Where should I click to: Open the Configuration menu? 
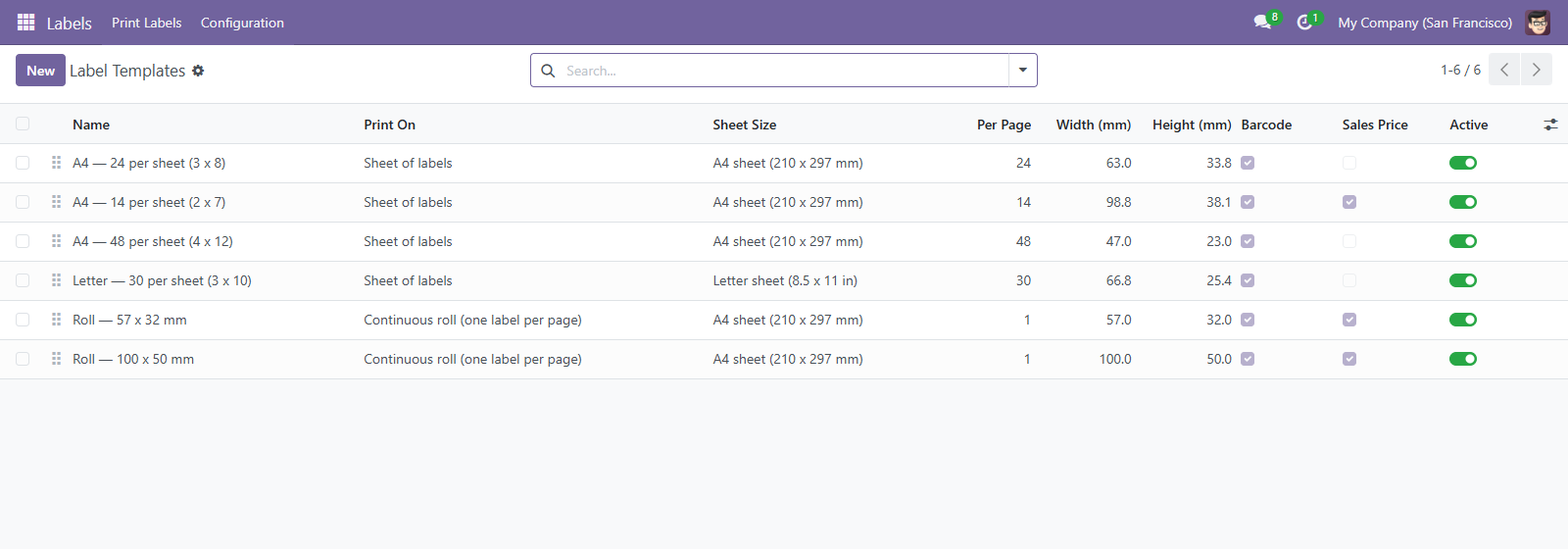tap(242, 23)
